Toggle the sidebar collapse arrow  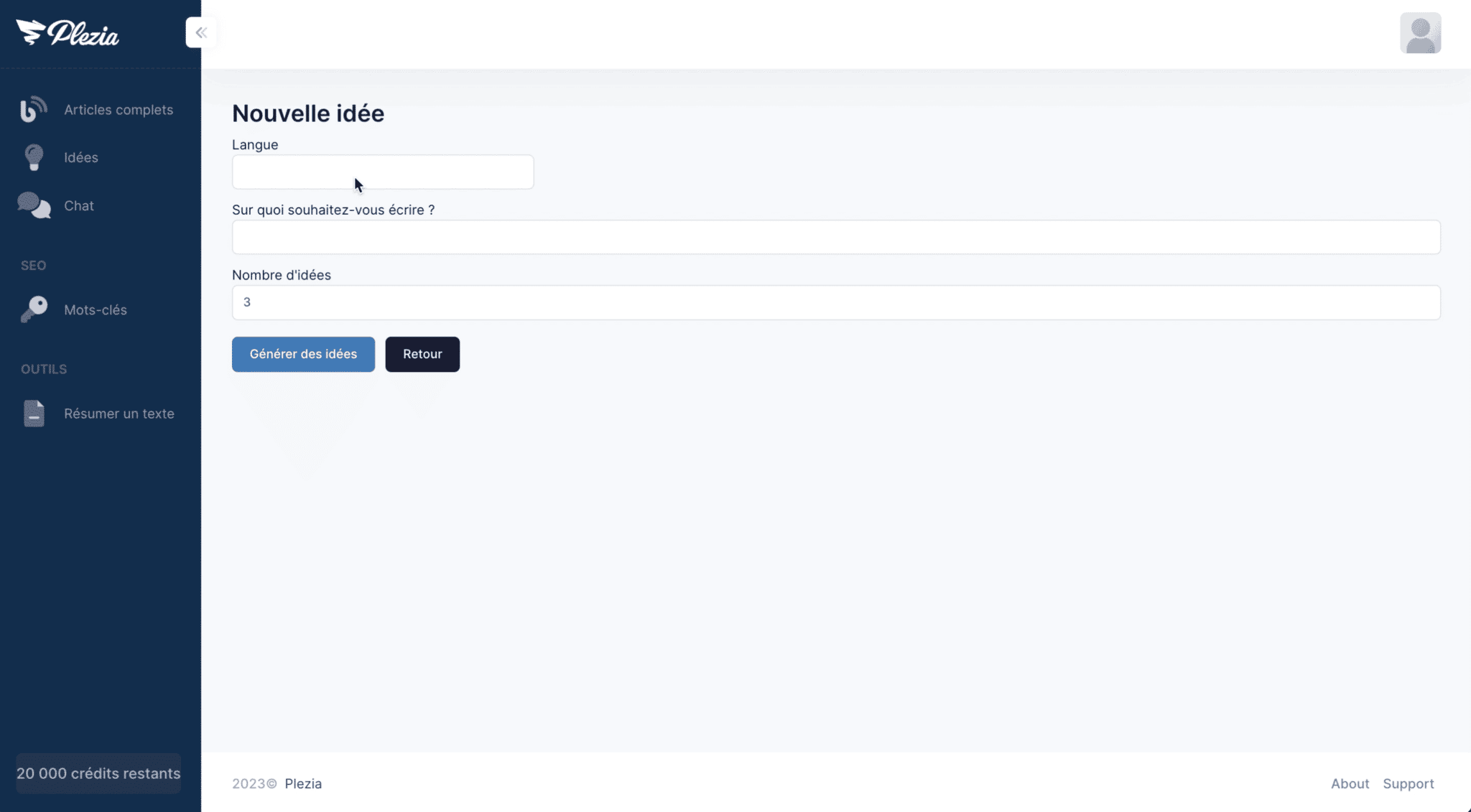point(201,32)
